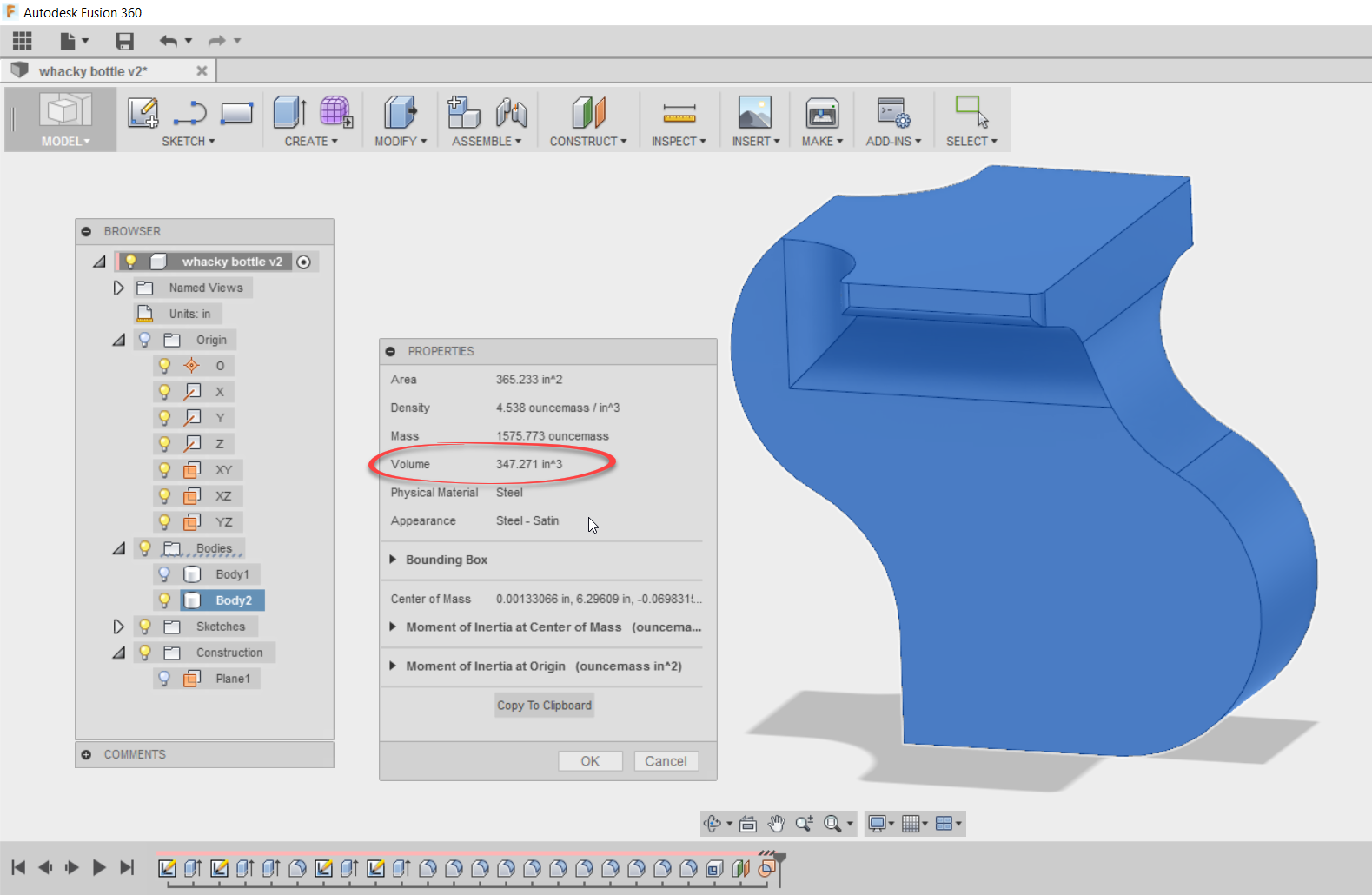1372x895 pixels.
Task: Undo the last action
Action: [169, 41]
